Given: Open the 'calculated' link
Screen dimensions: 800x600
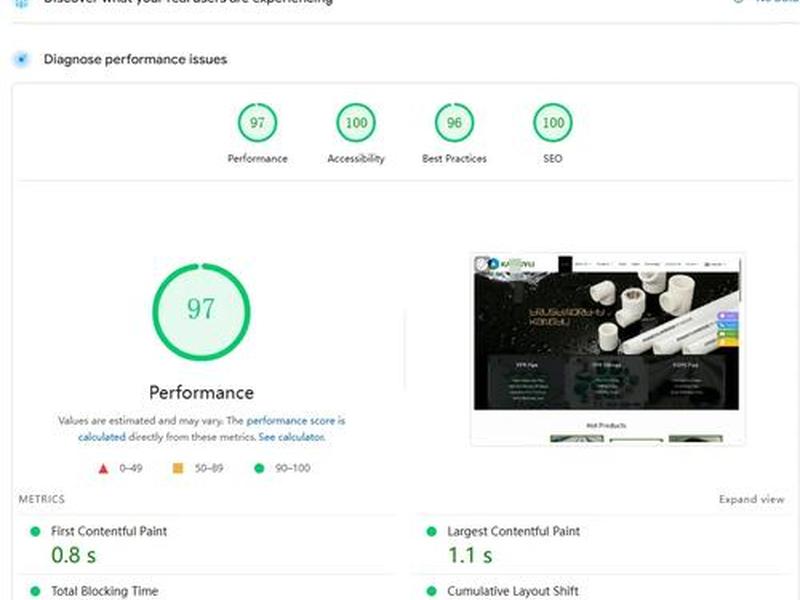Looking at the screenshot, I should tap(102, 437).
